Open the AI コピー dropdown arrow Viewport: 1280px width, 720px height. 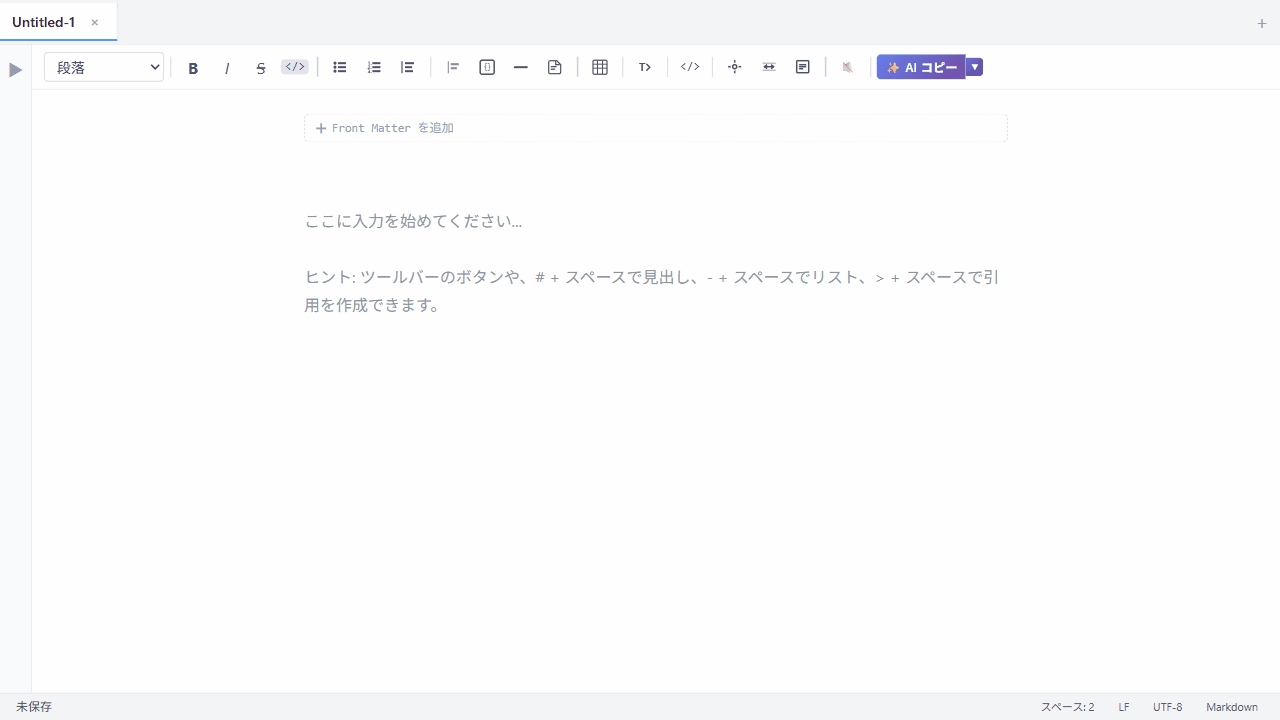click(974, 67)
